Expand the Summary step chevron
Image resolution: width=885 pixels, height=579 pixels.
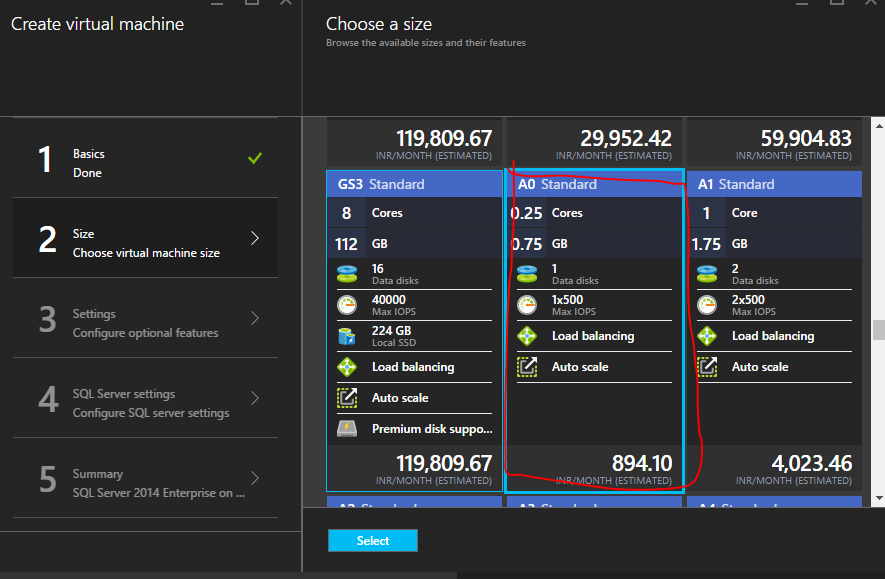[x=255, y=478]
